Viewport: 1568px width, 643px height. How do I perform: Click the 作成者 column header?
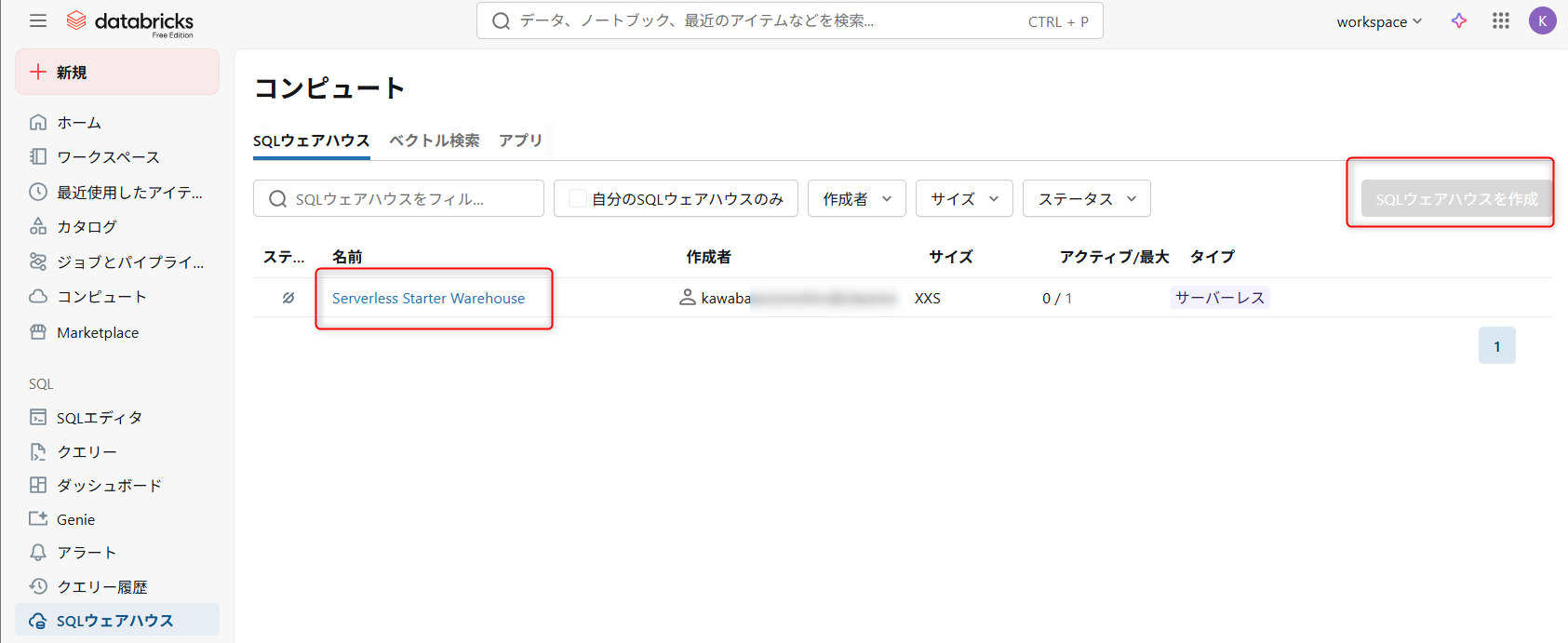[x=709, y=257]
